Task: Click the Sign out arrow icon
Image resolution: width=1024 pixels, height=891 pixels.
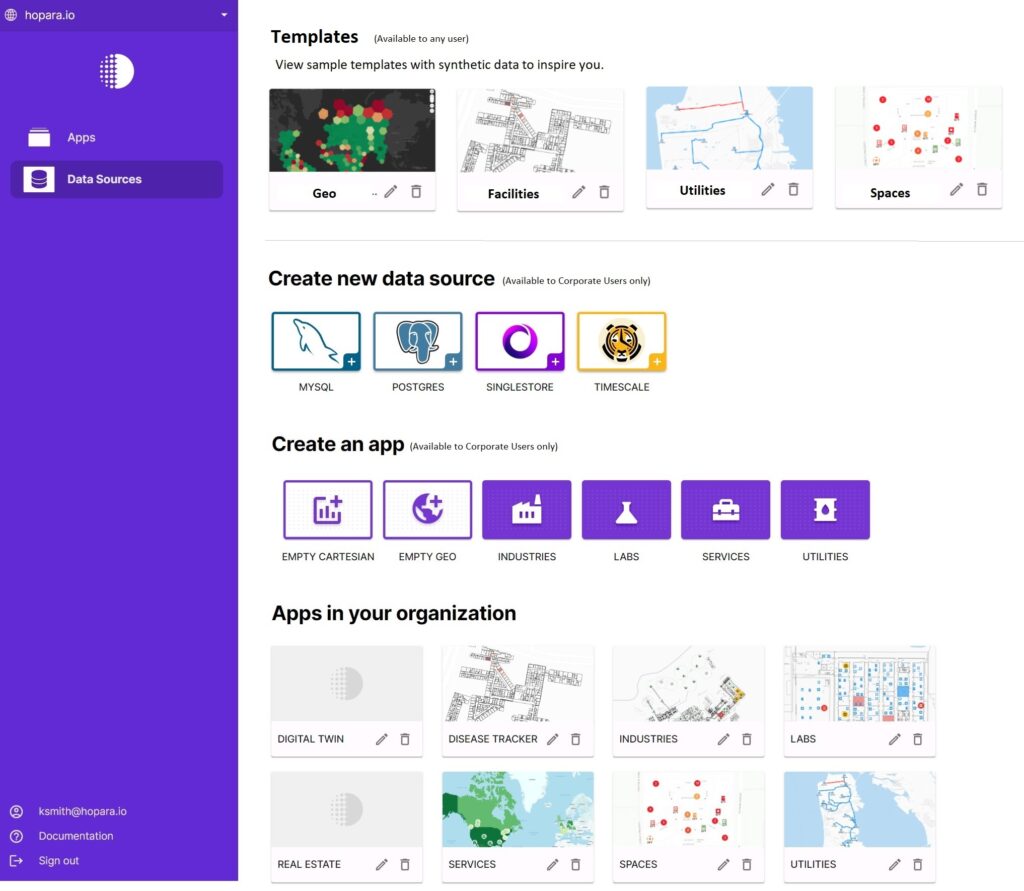Action: point(16,861)
